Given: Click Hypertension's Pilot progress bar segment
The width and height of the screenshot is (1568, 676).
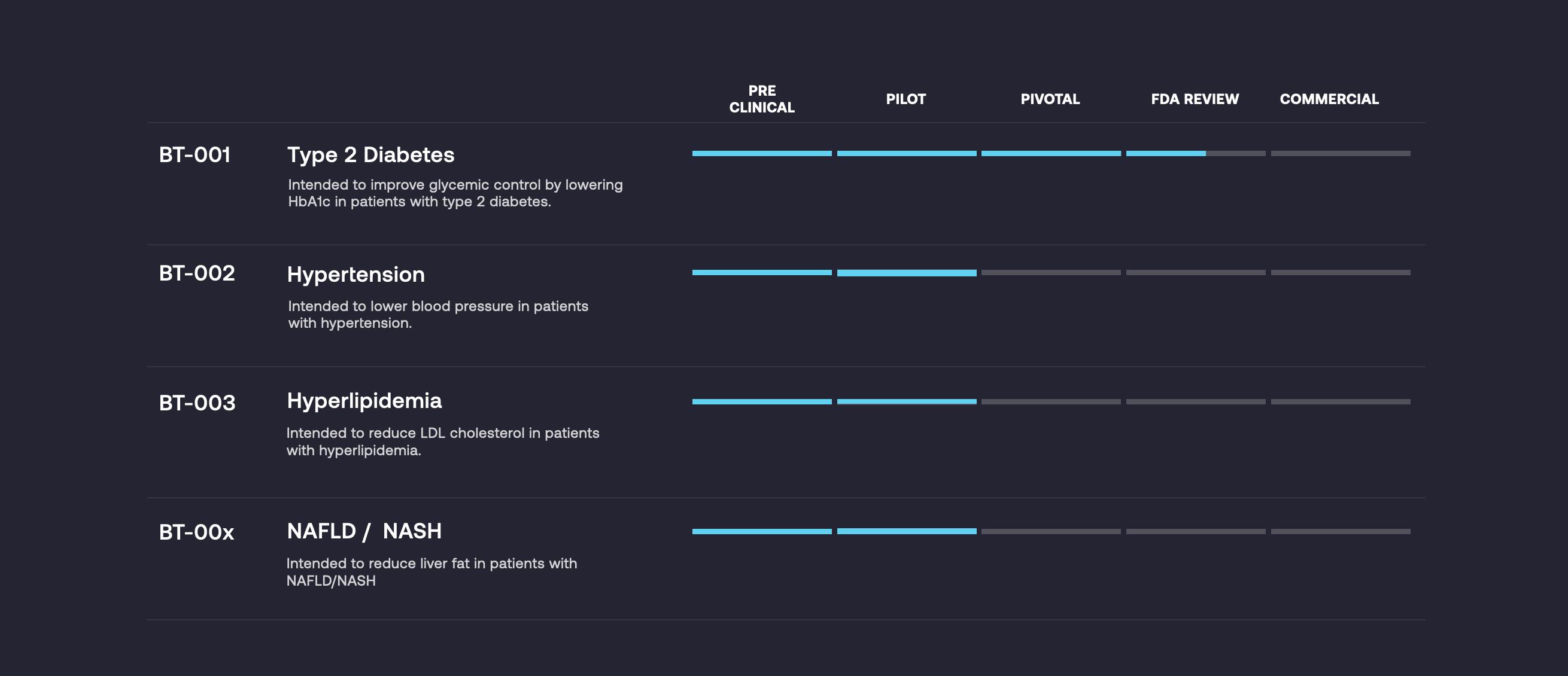Looking at the screenshot, I should [x=906, y=273].
